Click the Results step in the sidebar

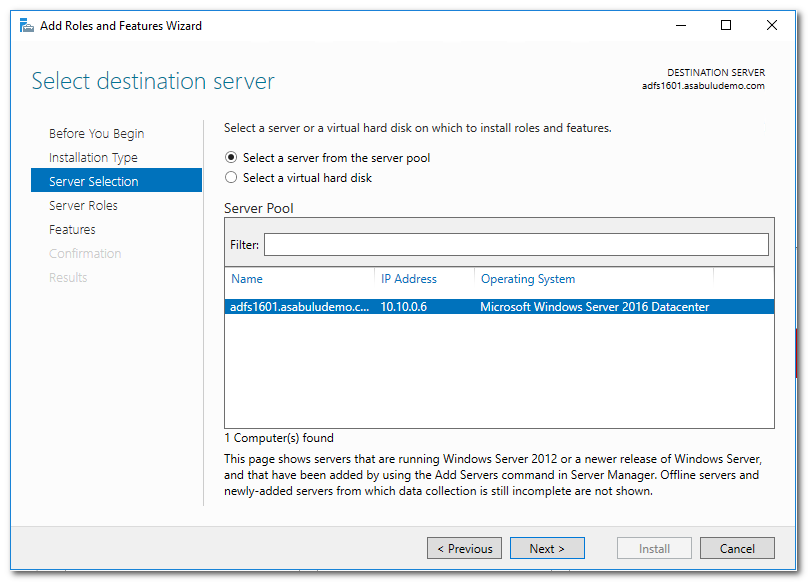(x=68, y=277)
